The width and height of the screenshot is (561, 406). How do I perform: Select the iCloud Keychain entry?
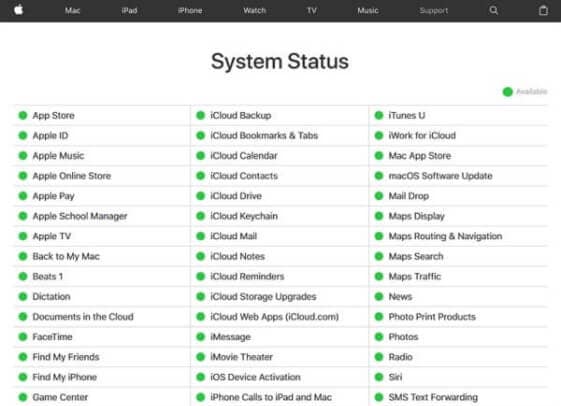coord(244,216)
